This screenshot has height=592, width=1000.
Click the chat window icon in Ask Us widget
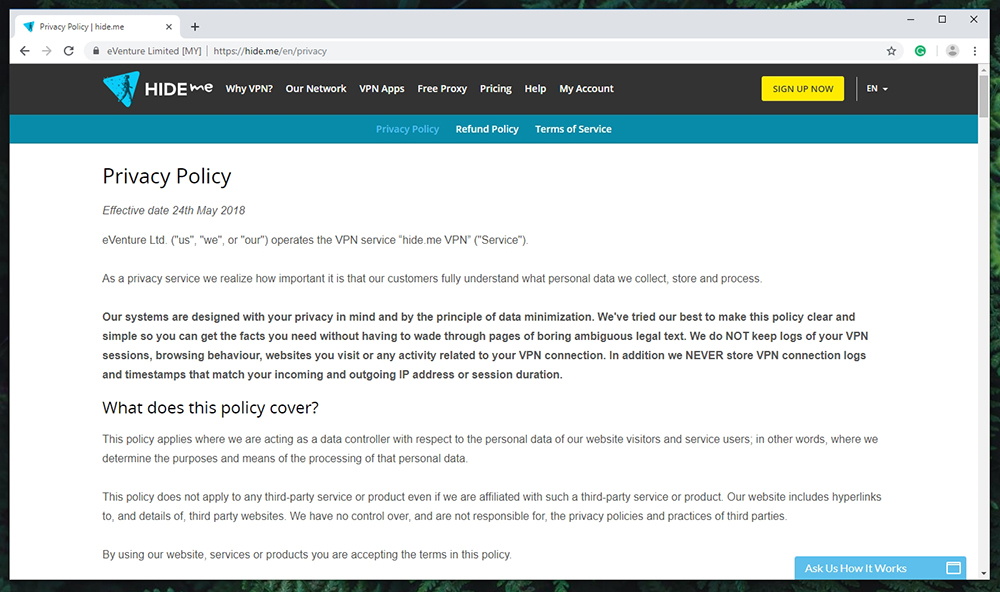(953, 568)
